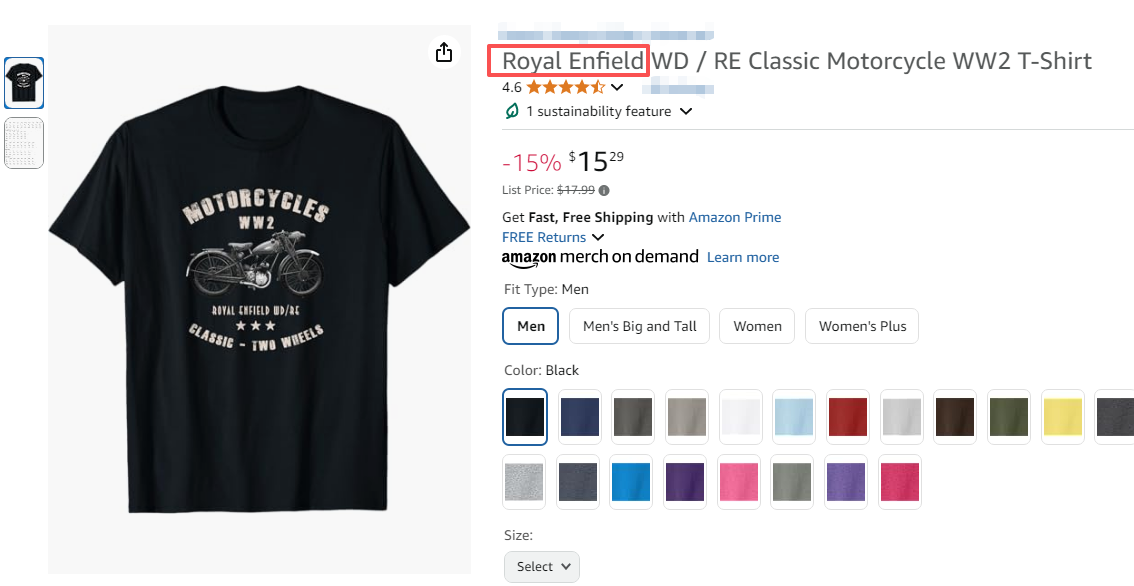Open the Amazon Prime link
Viewport: 1134px width, 586px height.
[735, 217]
